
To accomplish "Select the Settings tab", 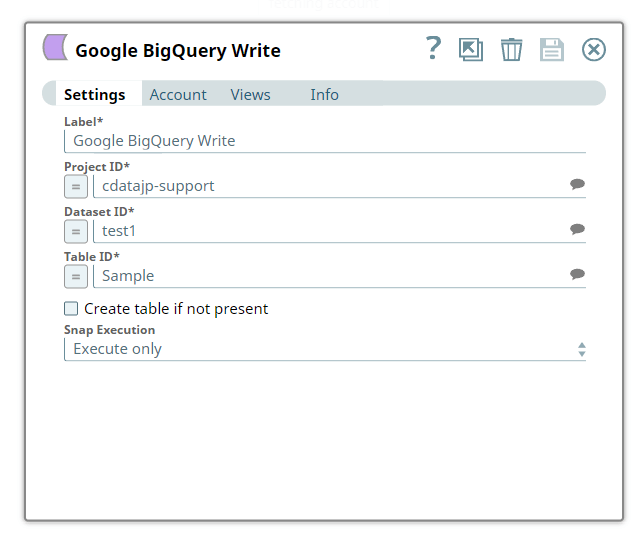I will coord(95,95).
